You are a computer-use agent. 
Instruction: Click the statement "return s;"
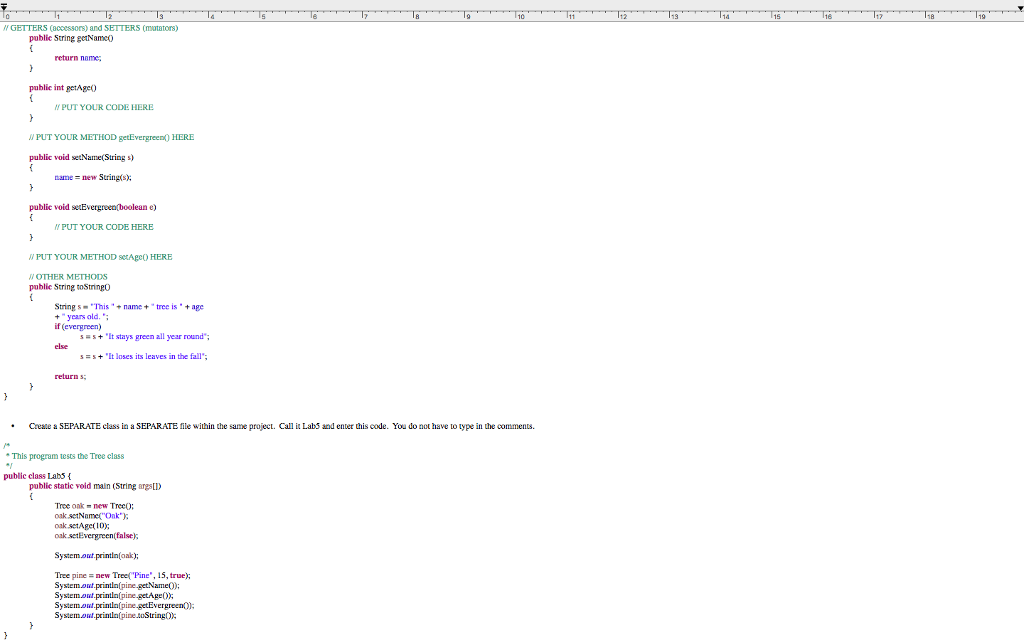pyautogui.click(x=70, y=377)
